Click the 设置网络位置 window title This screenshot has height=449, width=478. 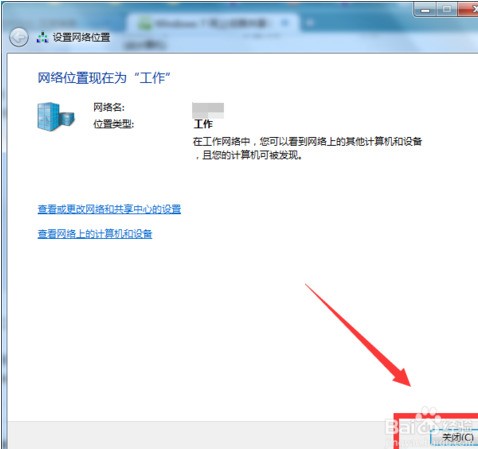(x=81, y=37)
